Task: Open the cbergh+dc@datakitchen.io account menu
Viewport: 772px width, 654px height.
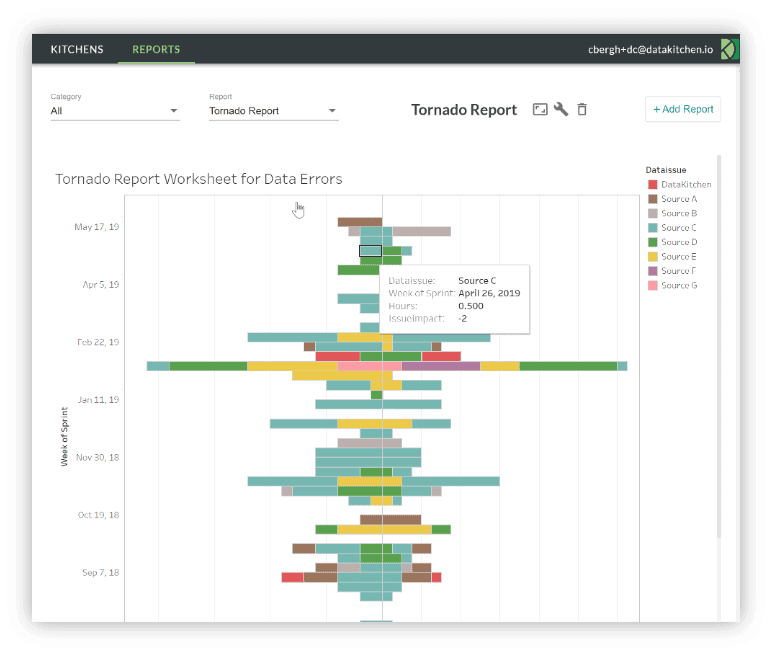Action: point(651,49)
